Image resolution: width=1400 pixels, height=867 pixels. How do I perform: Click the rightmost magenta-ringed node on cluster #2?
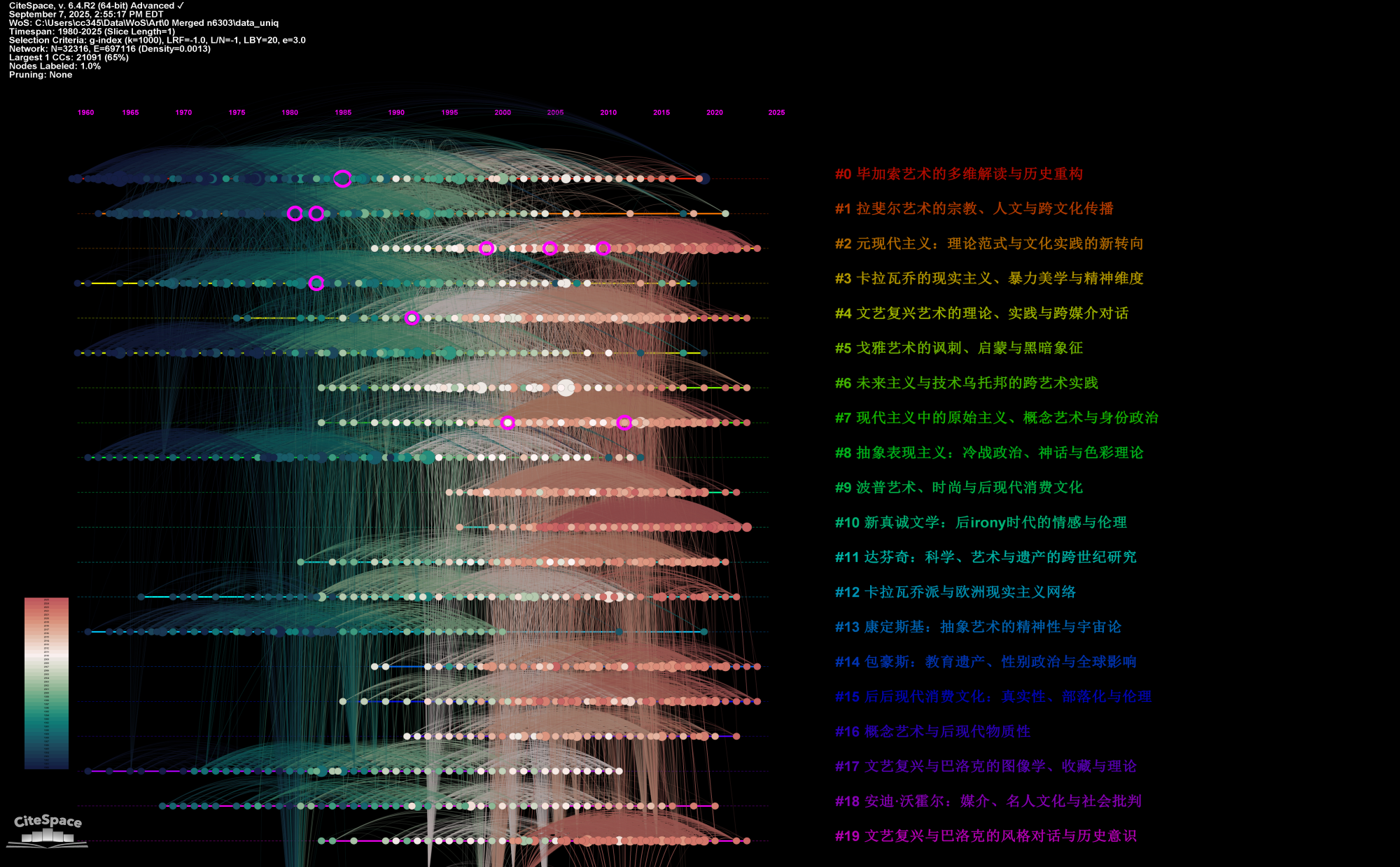coord(603,248)
